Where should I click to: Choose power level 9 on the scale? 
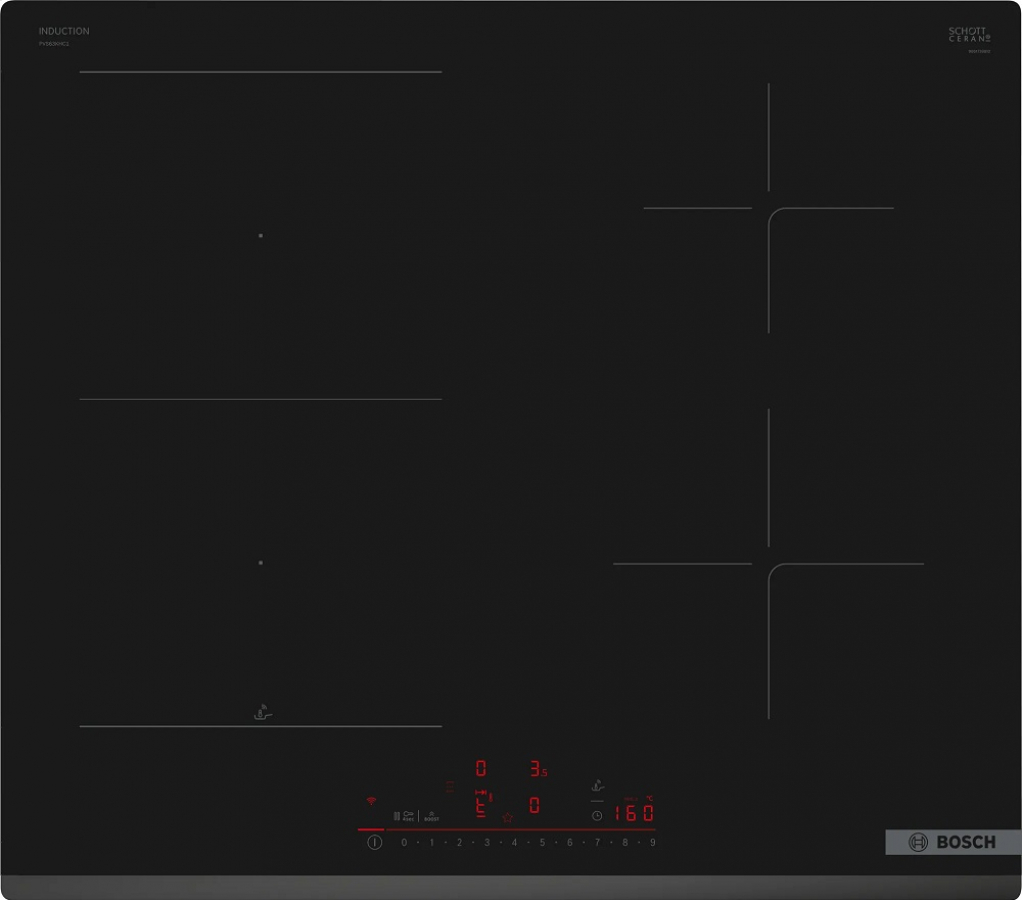coord(652,843)
